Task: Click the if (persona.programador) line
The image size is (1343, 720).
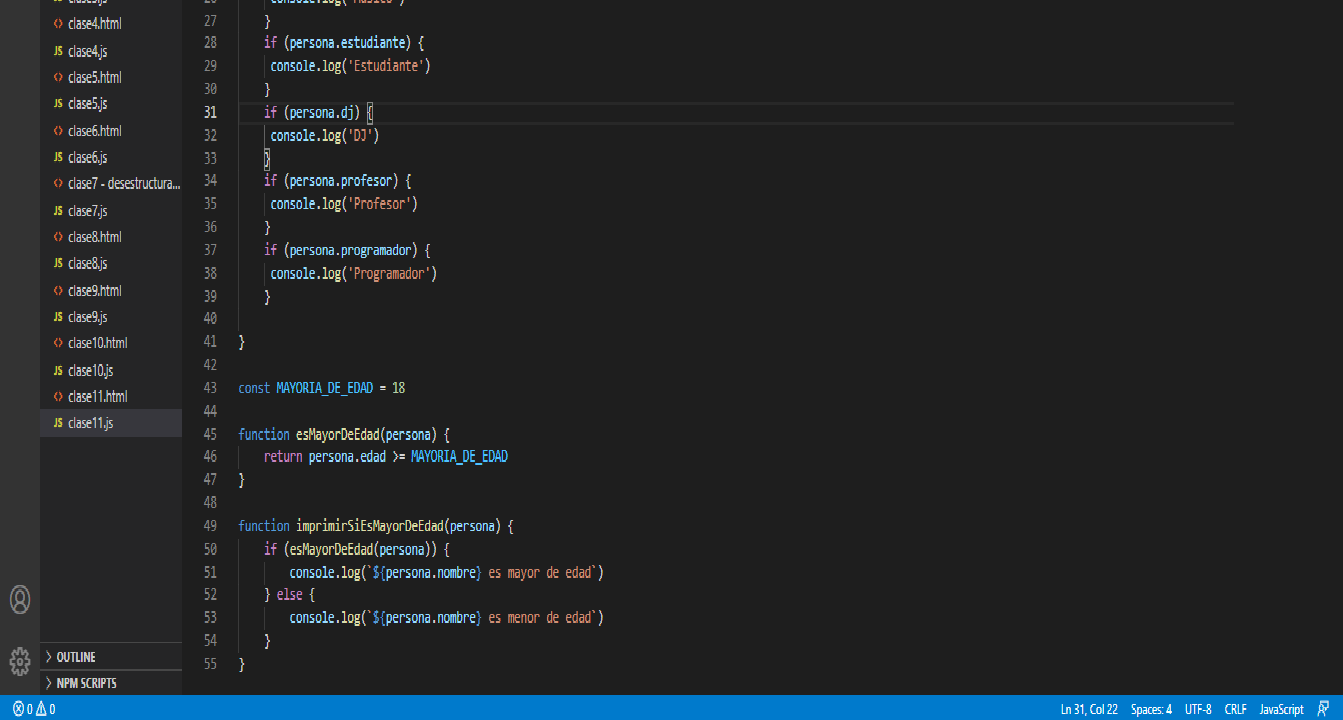Action: [347, 249]
